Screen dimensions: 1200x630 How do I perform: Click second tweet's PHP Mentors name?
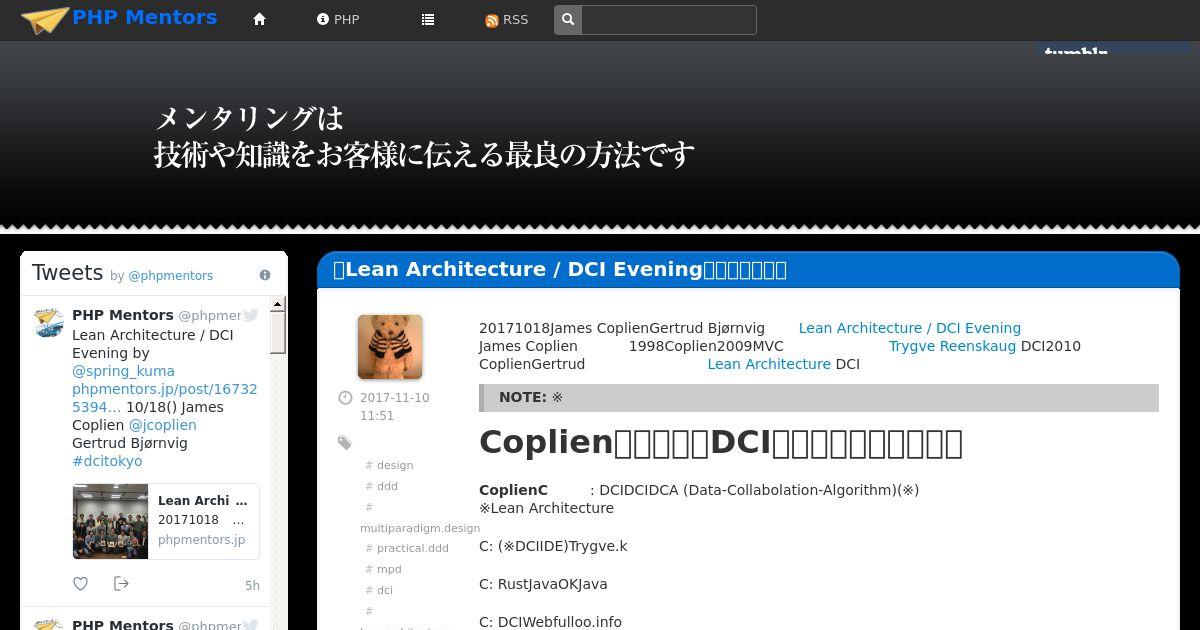coord(123,625)
